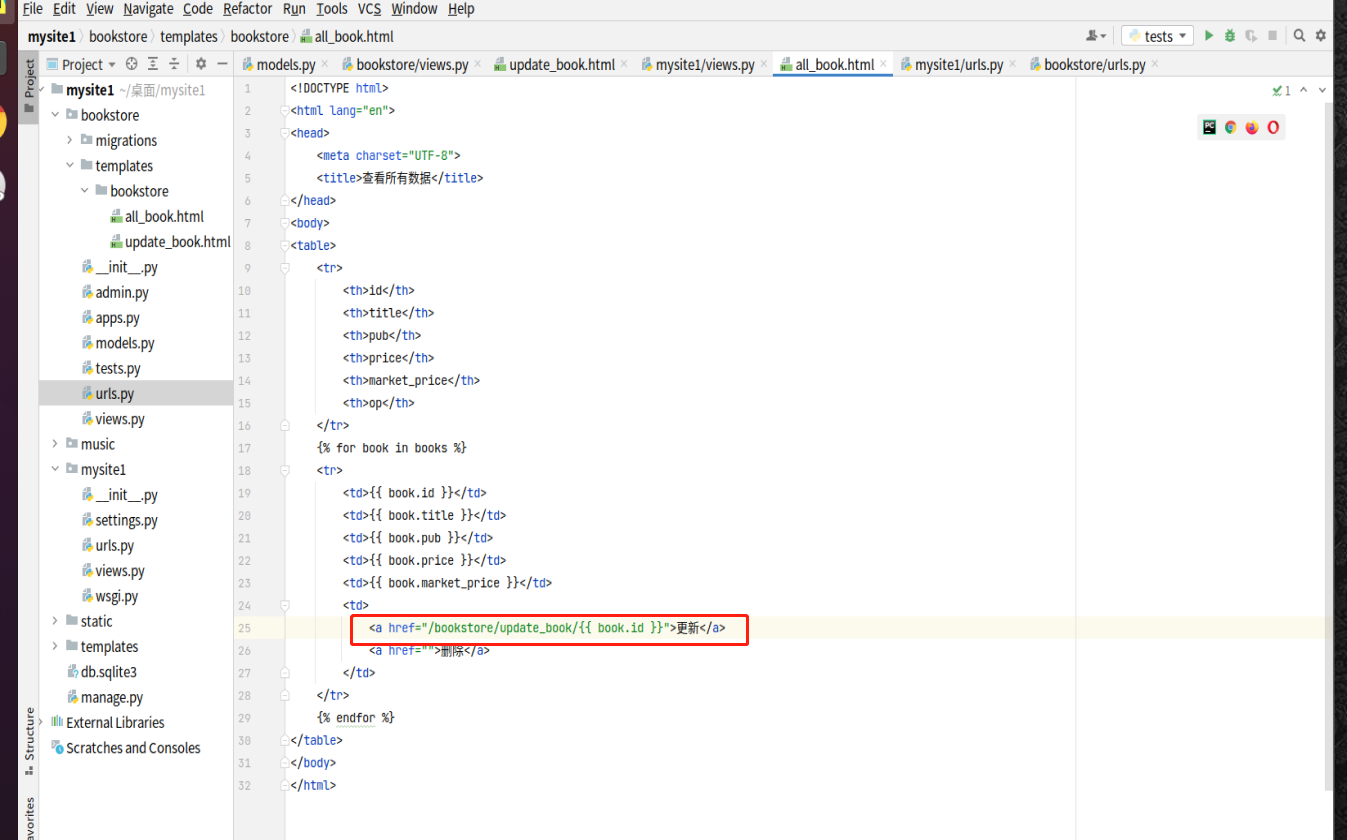Click line number 25 in gutter

[246, 628]
